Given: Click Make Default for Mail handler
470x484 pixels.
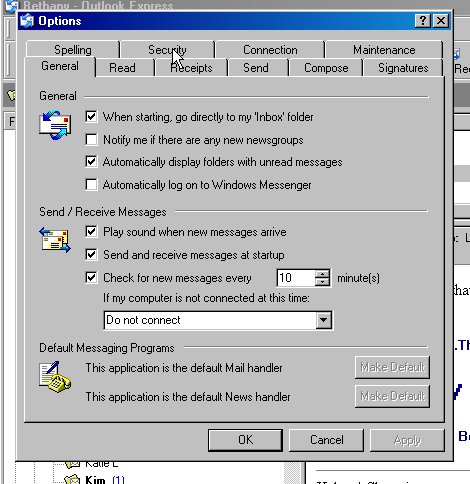Looking at the screenshot, I should coord(392,367).
